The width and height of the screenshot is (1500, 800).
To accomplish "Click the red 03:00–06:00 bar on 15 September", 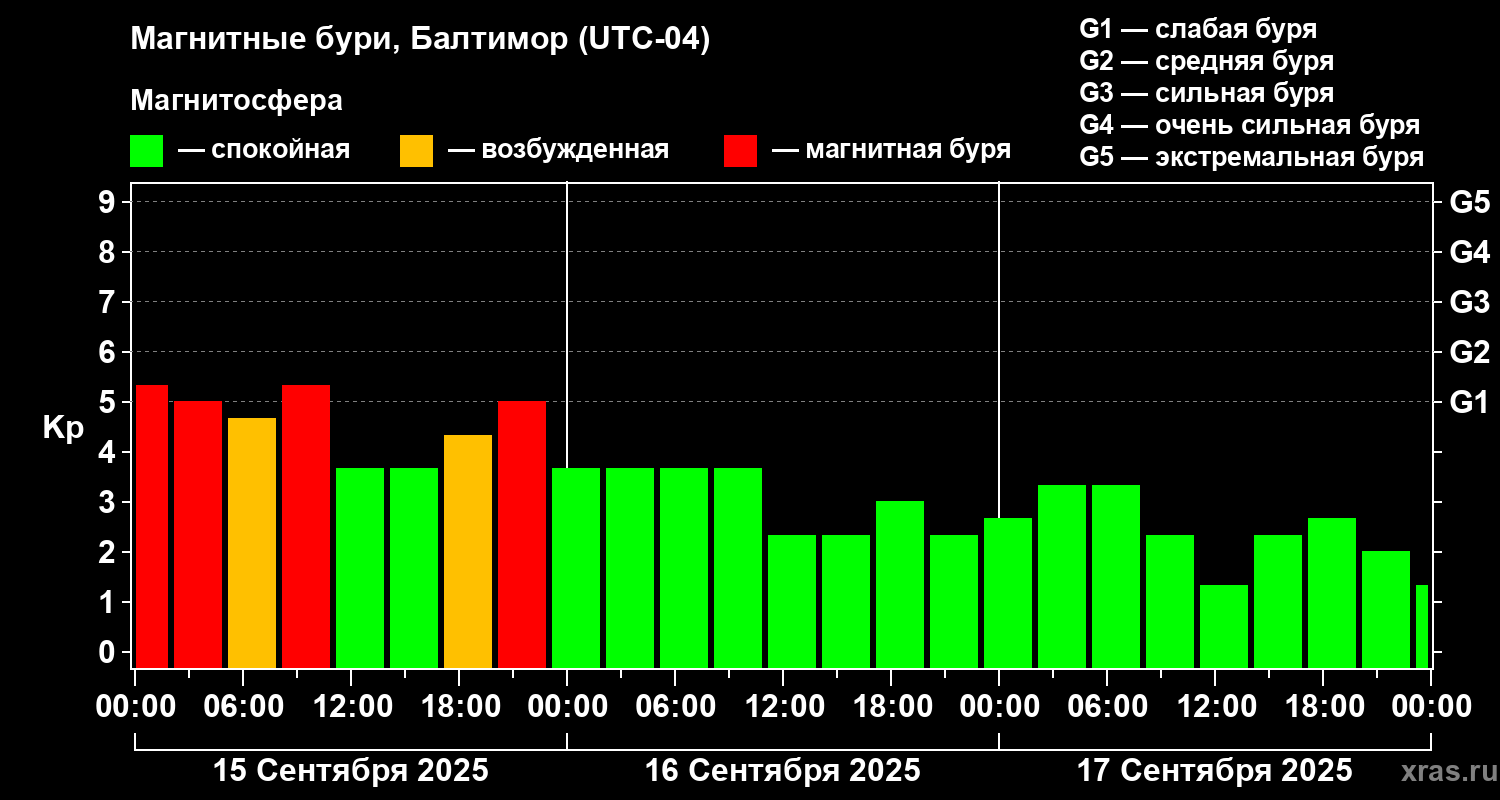I will point(198,535).
